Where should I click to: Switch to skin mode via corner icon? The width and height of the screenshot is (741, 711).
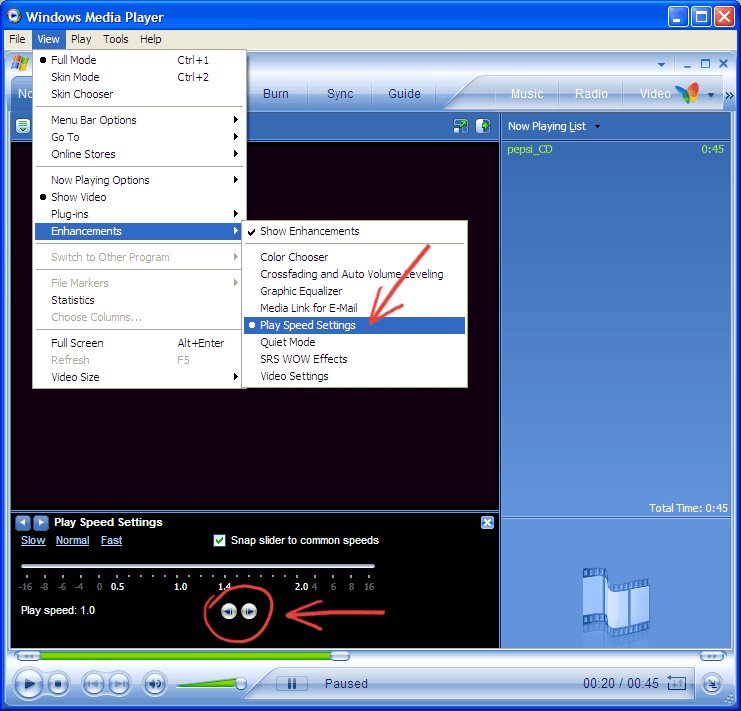(711, 683)
